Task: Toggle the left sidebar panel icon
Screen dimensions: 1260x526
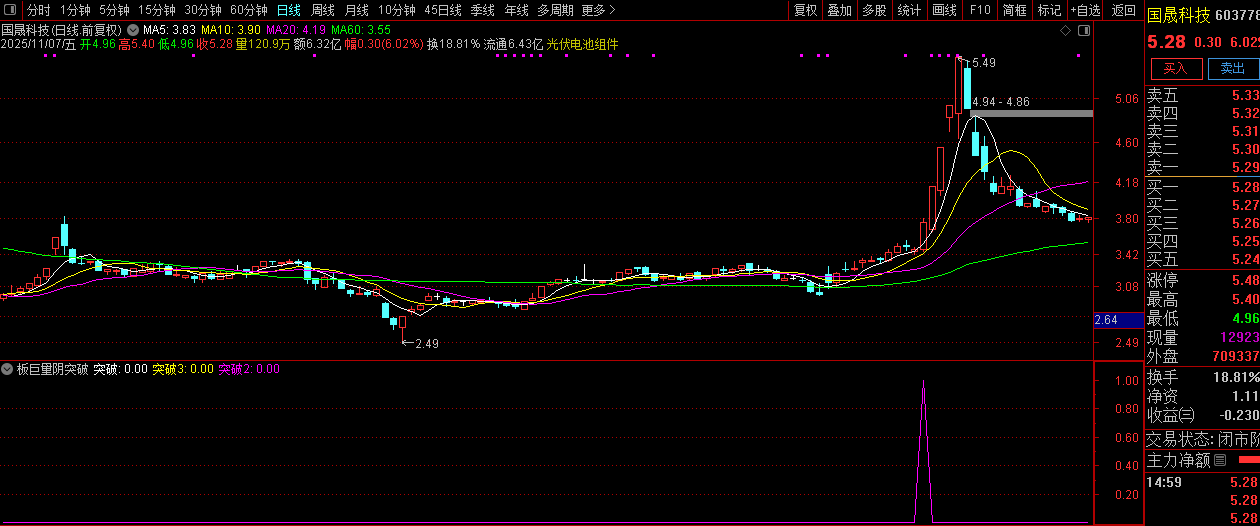Action: pyautogui.click(x=10, y=10)
